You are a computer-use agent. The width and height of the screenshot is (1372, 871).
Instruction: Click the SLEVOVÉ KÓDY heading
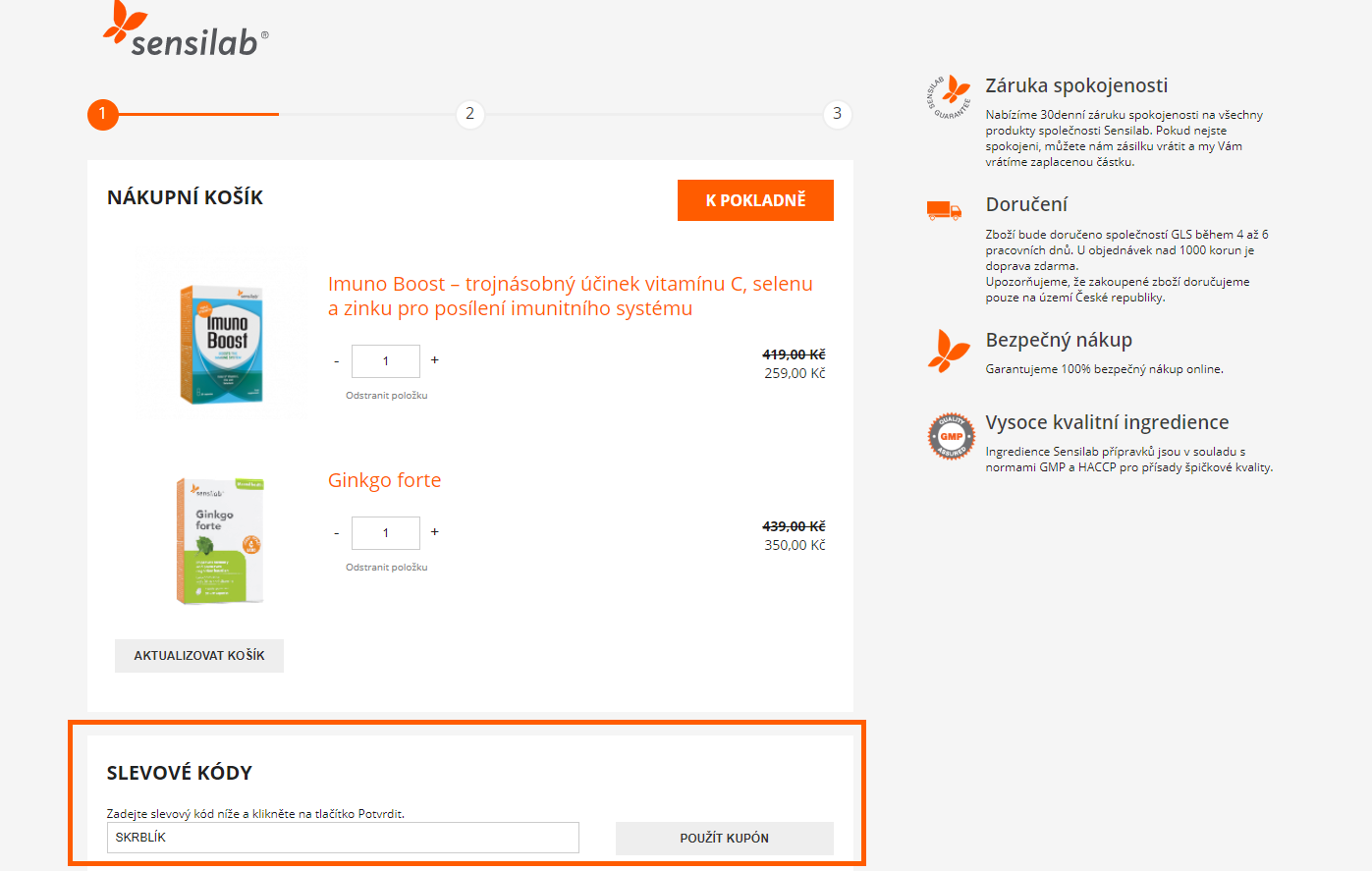[179, 773]
